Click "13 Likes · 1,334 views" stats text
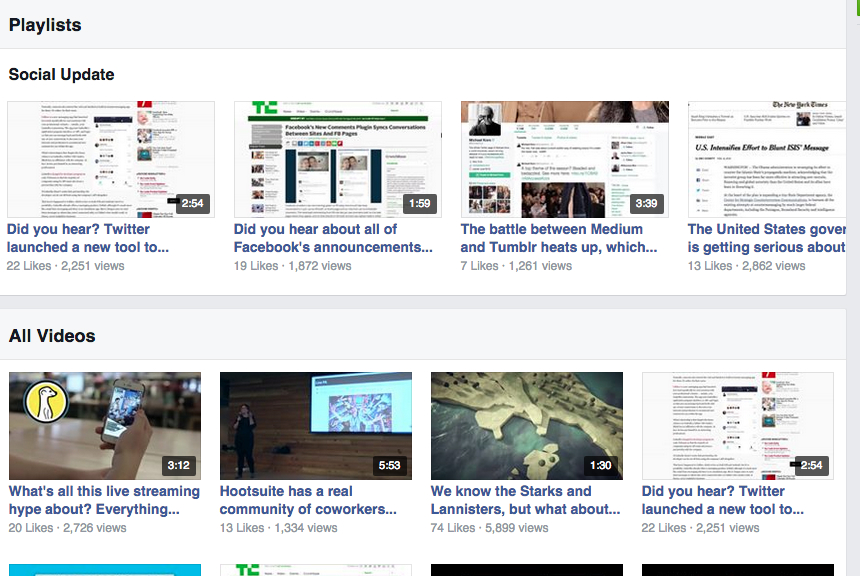This screenshot has width=860, height=576. (279, 528)
